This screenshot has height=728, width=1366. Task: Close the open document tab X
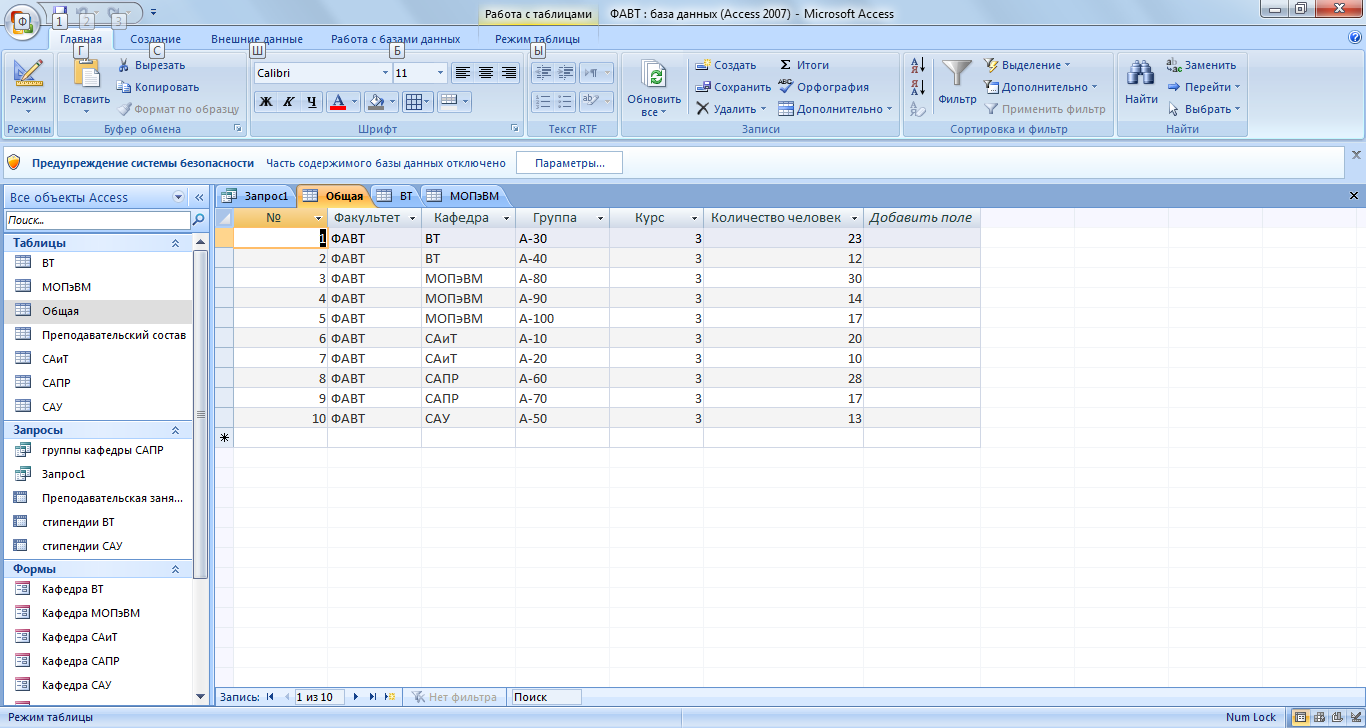click(x=1354, y=196)
